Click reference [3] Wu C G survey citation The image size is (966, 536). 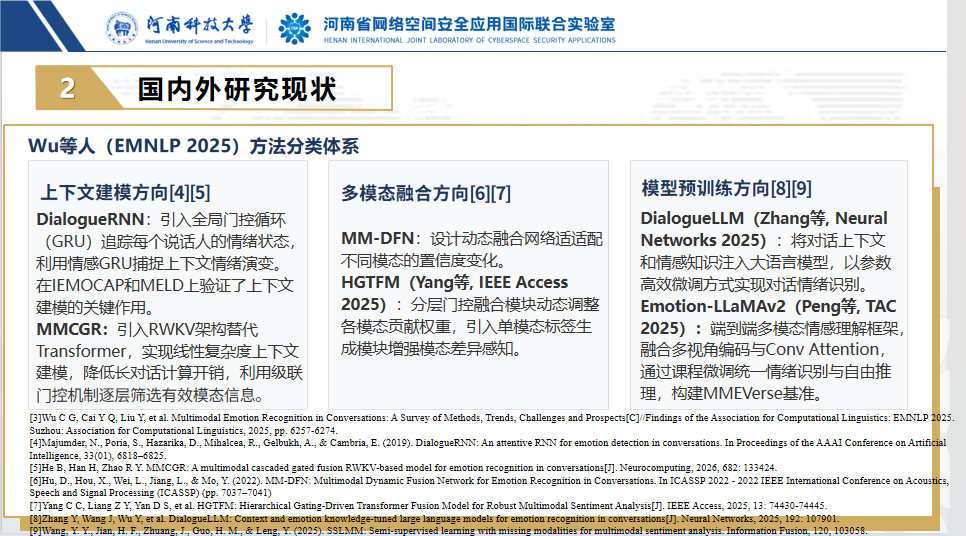coord(491,424)
